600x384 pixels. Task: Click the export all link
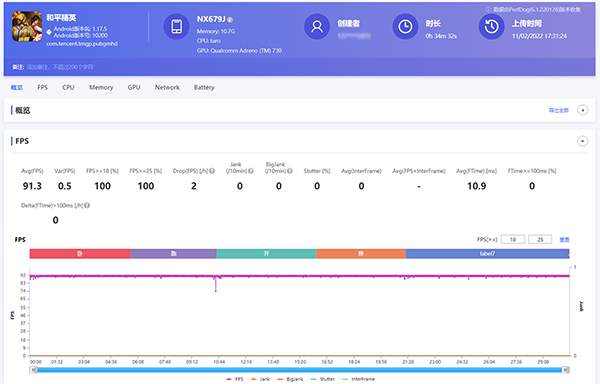(x=559, y=110)
